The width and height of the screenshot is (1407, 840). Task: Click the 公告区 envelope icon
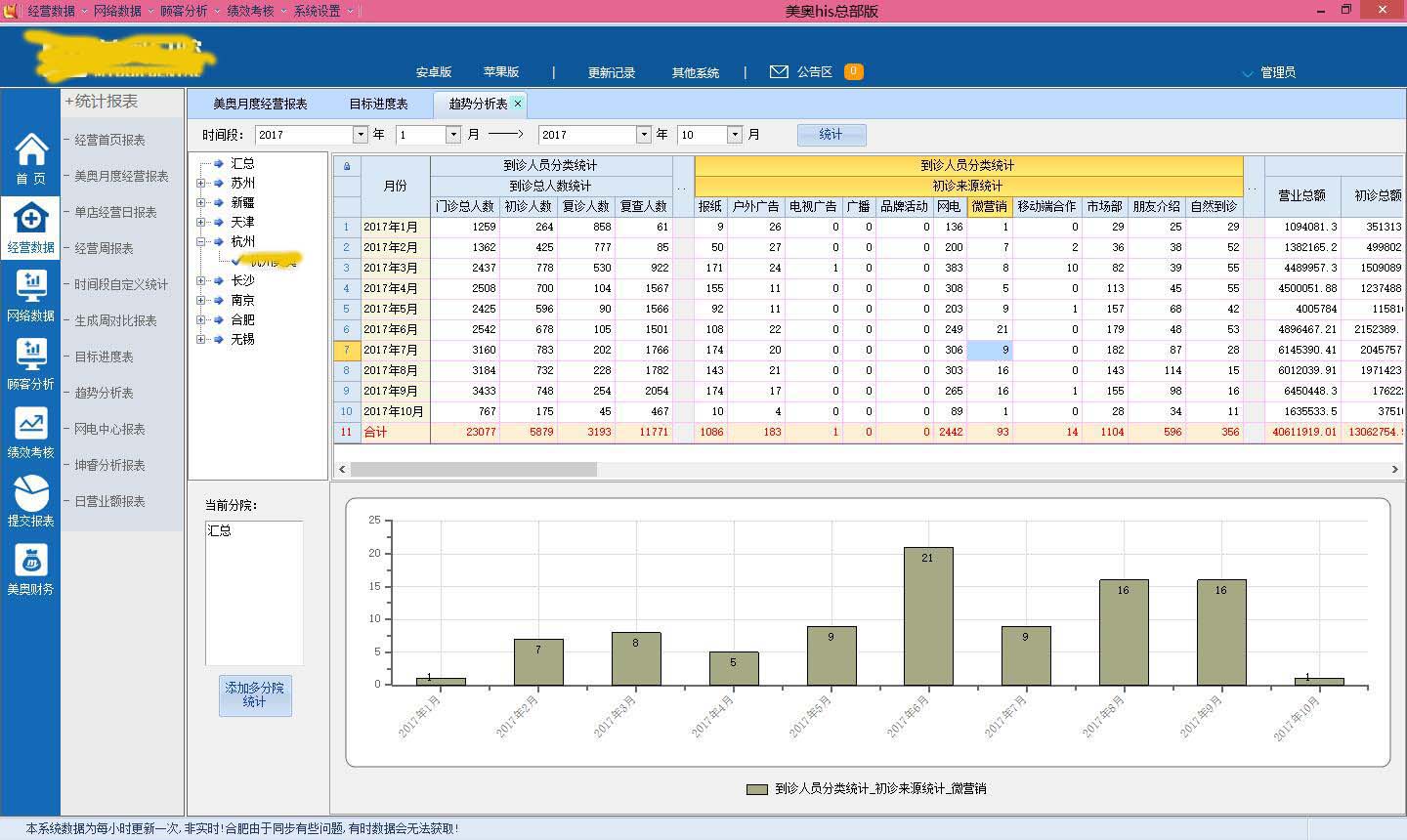(x=779, y=72)
